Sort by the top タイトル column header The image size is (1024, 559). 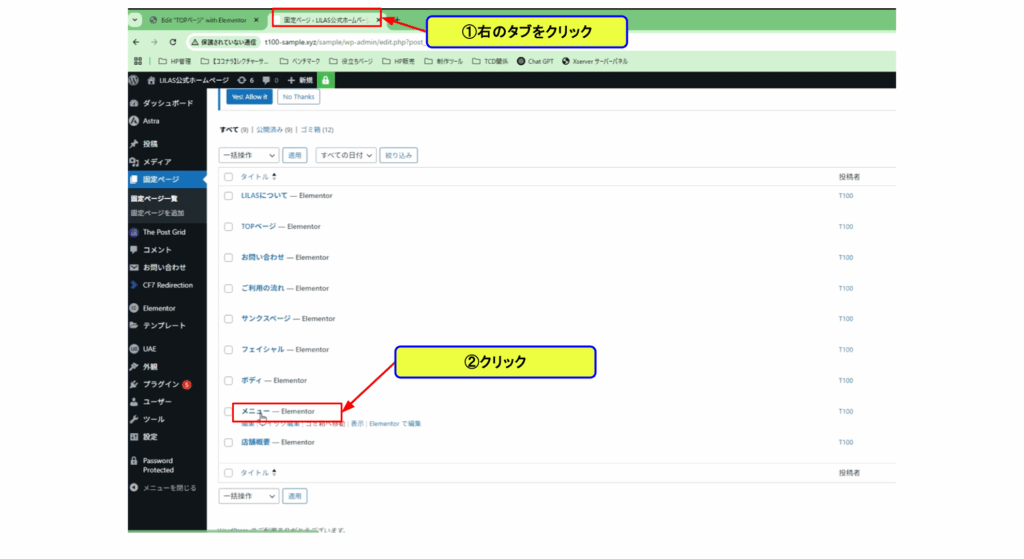click(258, 177)
